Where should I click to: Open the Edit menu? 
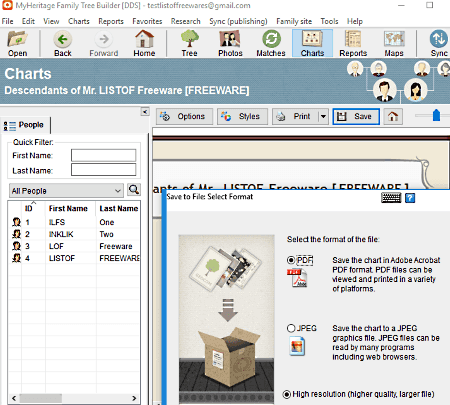(x=28, y=21)
